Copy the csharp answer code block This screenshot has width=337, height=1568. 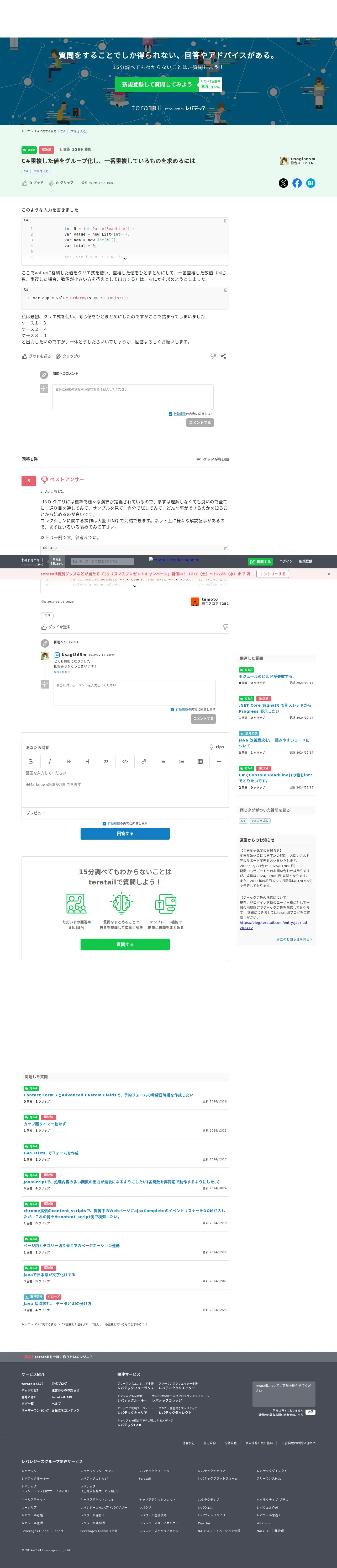click(x=225, y=548)
